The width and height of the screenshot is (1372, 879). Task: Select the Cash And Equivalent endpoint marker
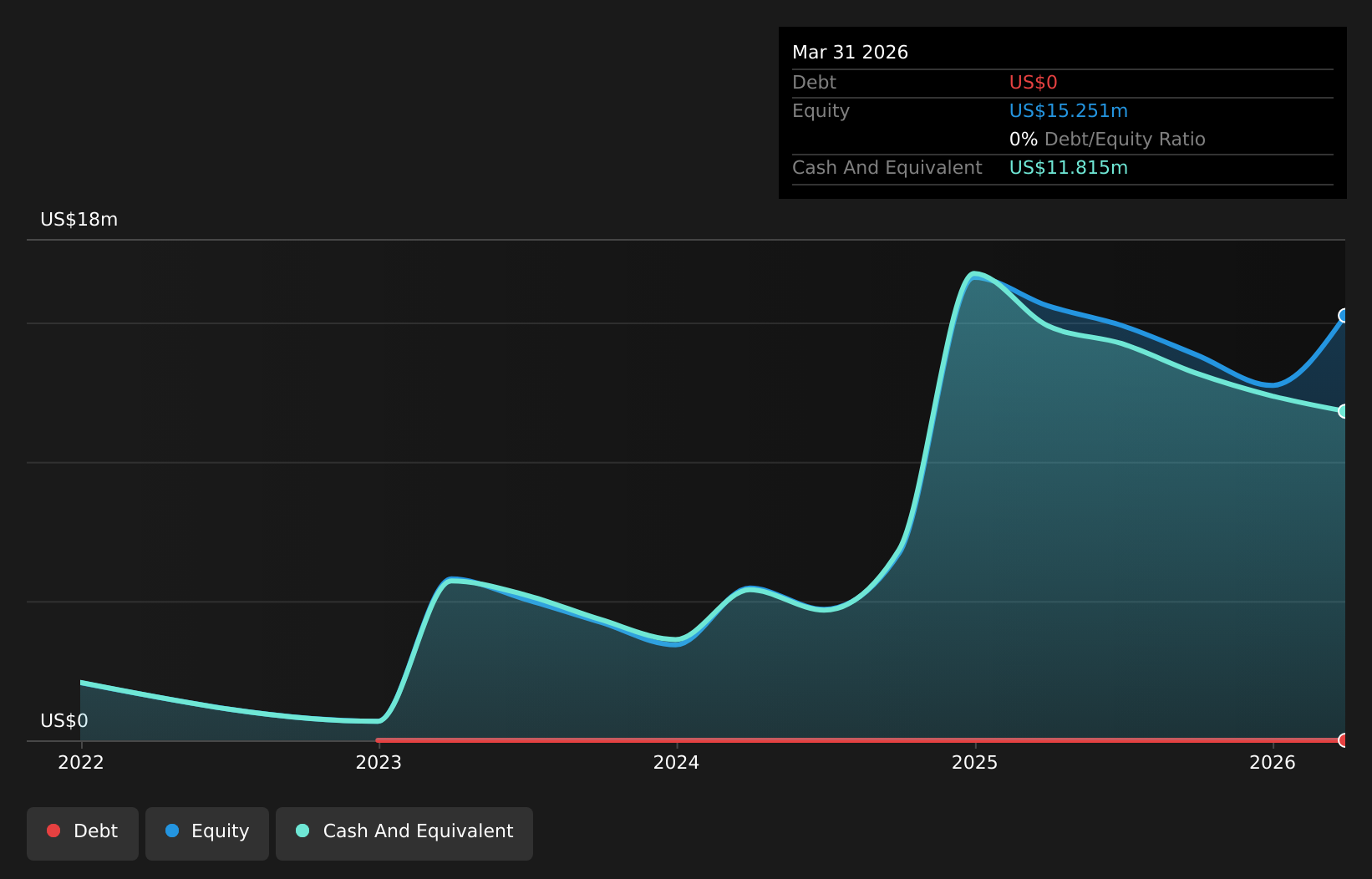click(1344, 411)
